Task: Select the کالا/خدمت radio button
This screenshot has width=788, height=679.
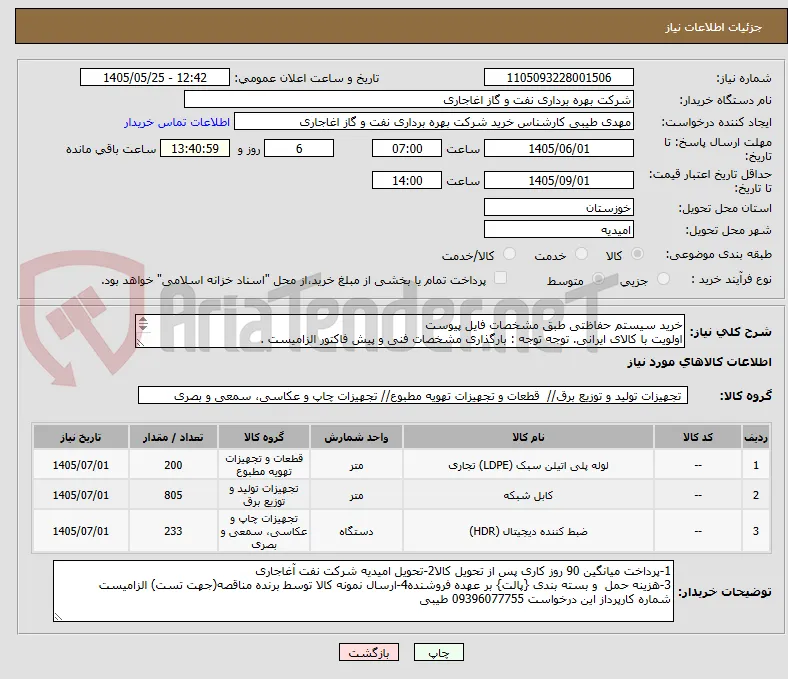Action: 510,254
